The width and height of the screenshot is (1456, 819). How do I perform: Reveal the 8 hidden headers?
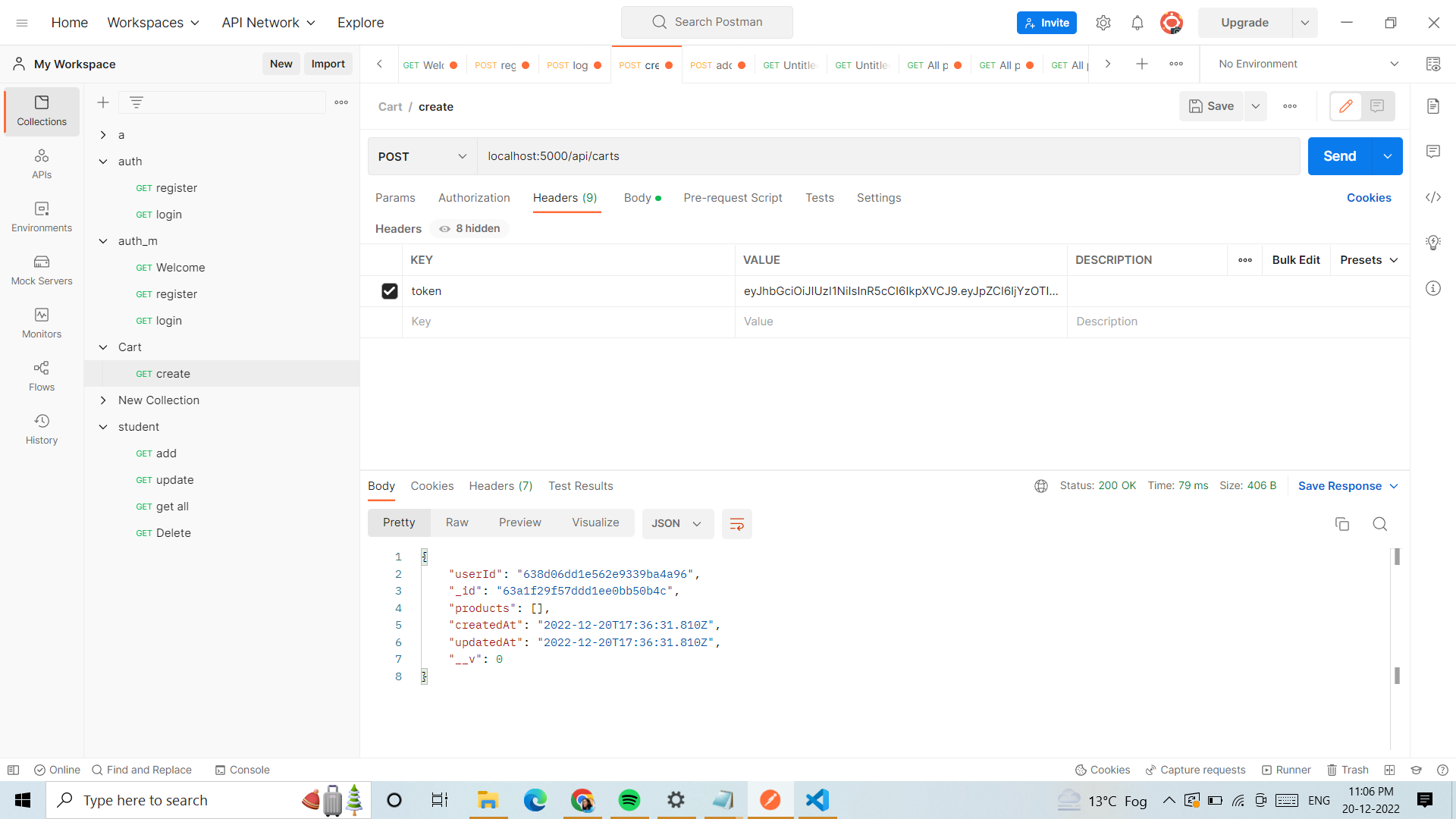click(x=468, y=228)
